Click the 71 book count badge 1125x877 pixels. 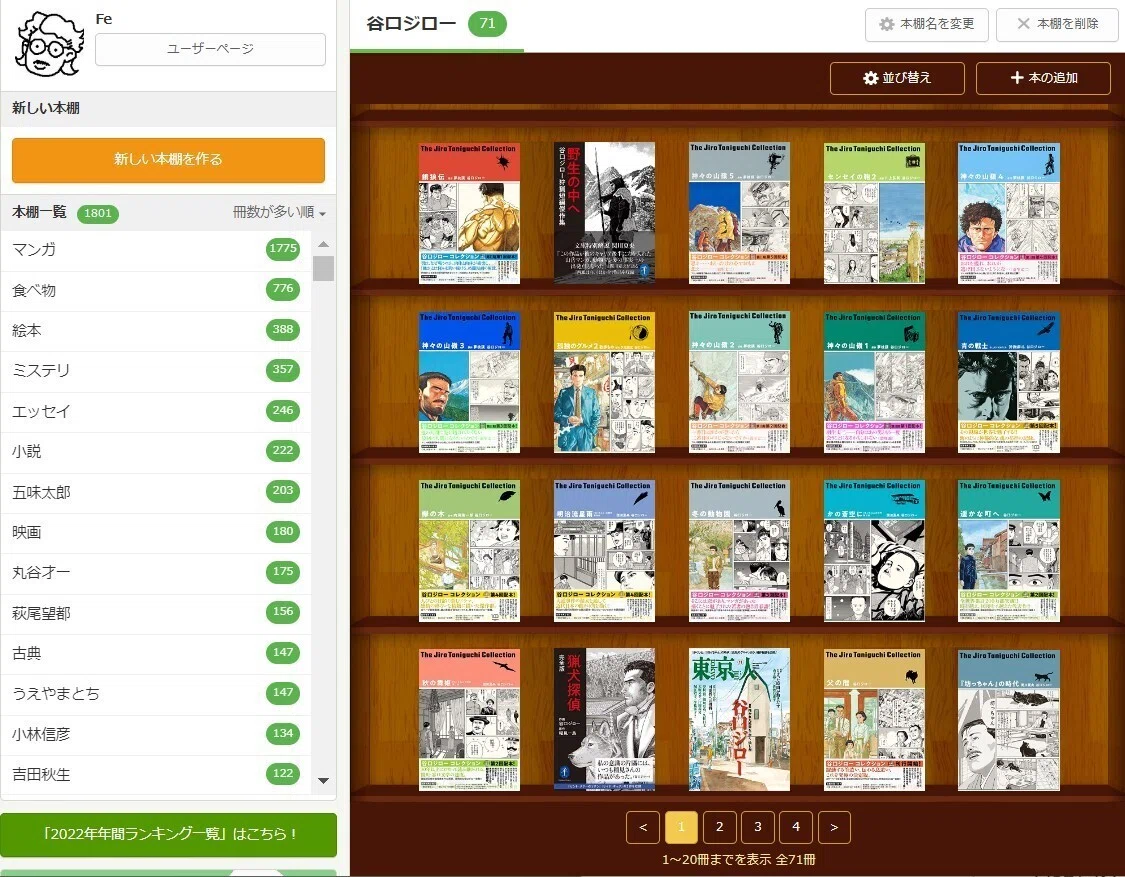point(487,24)
